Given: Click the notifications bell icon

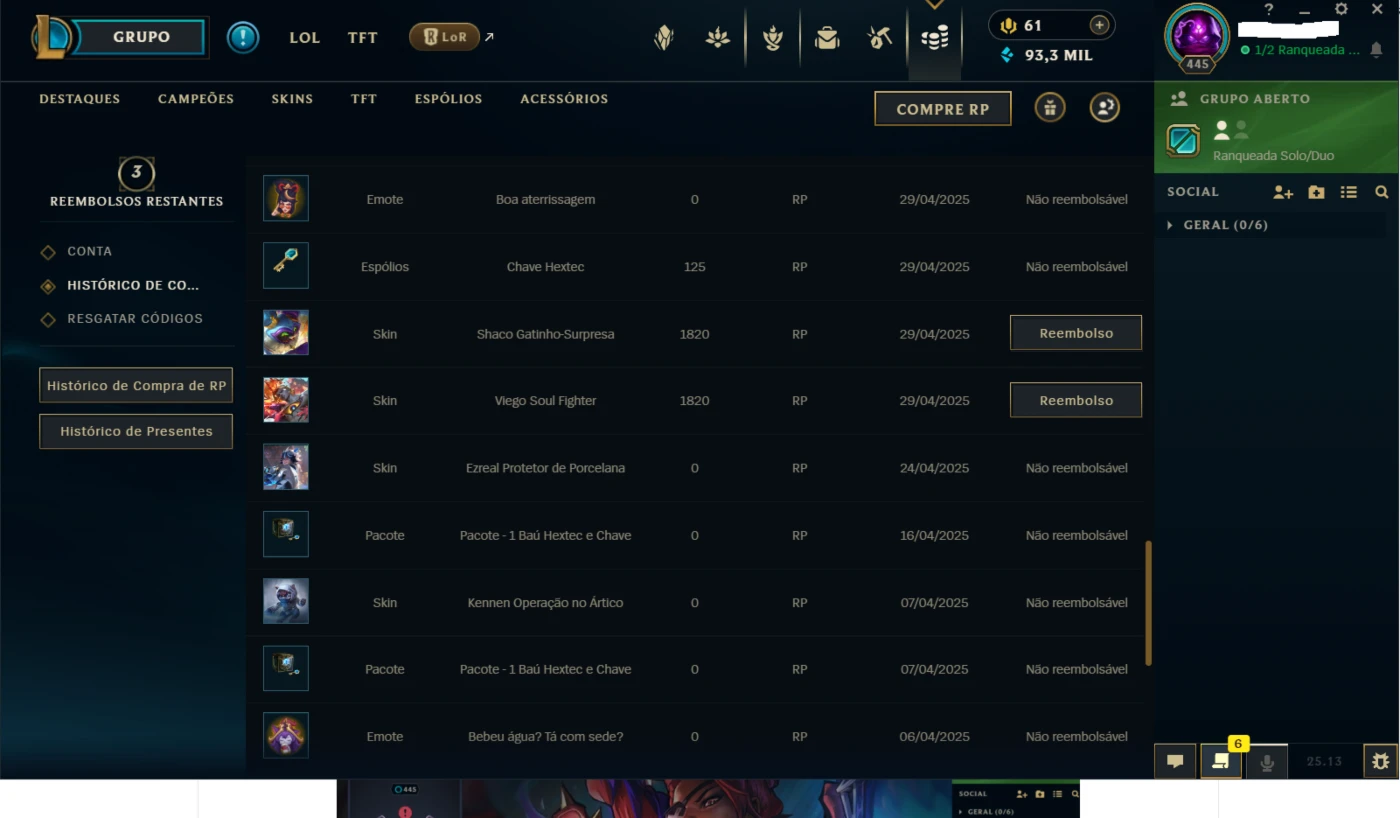Looking at the screenshot, I should pyautogui.click(x=1376, y=50).
